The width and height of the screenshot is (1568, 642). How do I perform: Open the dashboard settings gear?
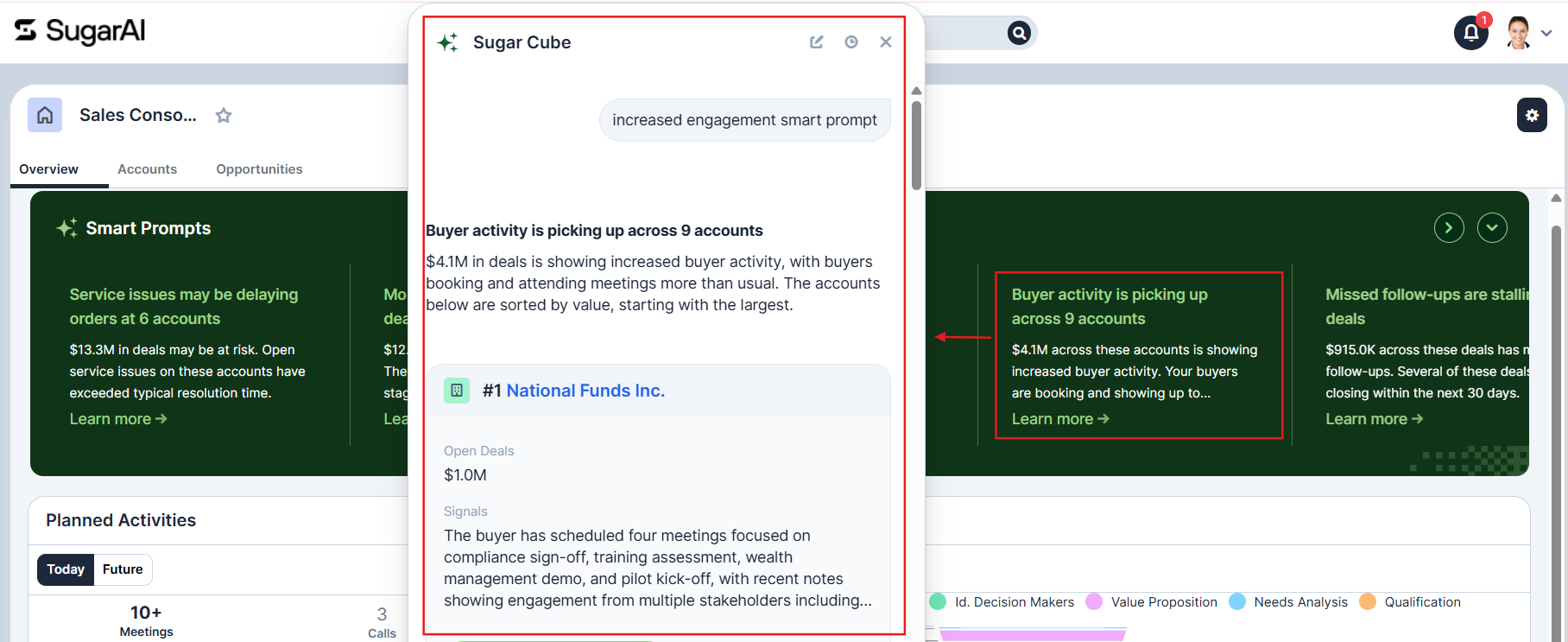click(1532, 115)
